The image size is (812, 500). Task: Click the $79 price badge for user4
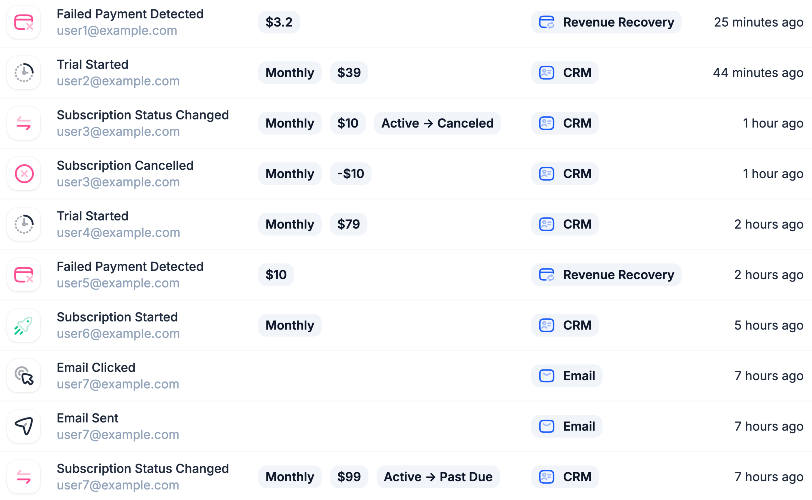click(348, 224)
